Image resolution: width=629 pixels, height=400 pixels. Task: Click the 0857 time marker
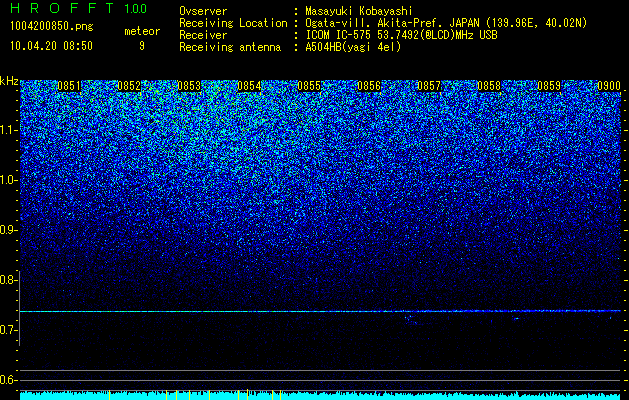(429, 86)
